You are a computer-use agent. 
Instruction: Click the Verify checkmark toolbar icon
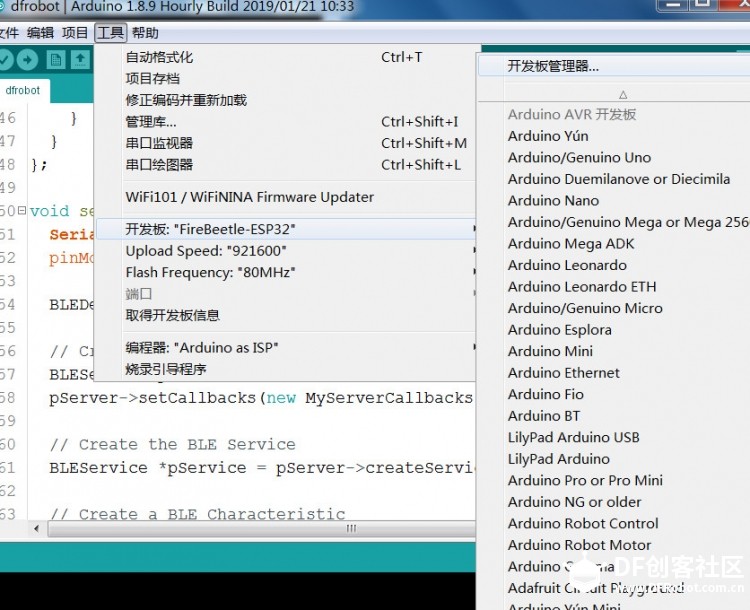[x=5, y=60]
